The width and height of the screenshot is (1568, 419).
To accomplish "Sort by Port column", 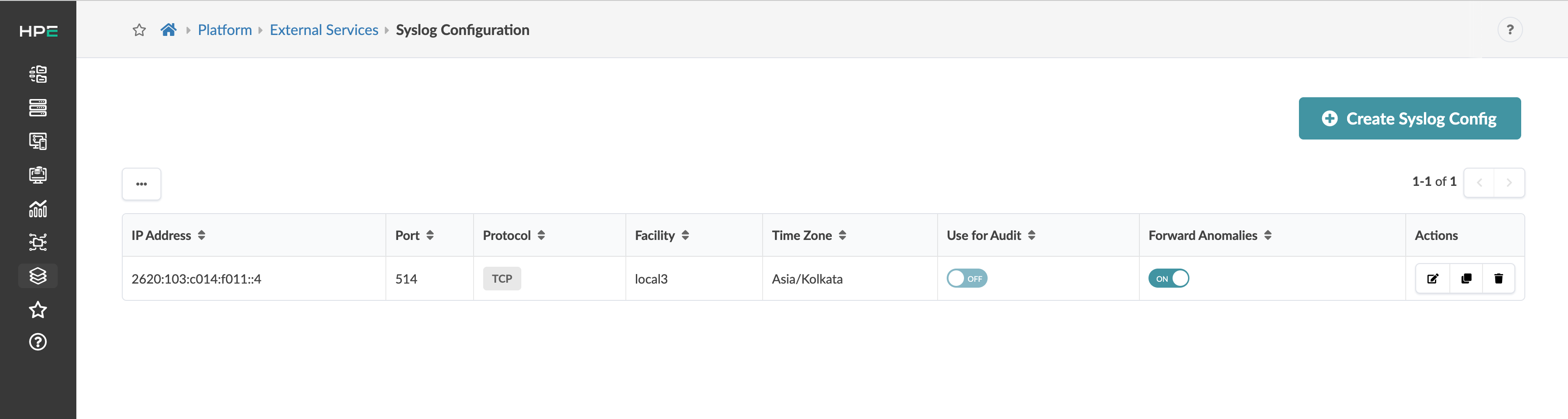I will click(x=430, y=235).
